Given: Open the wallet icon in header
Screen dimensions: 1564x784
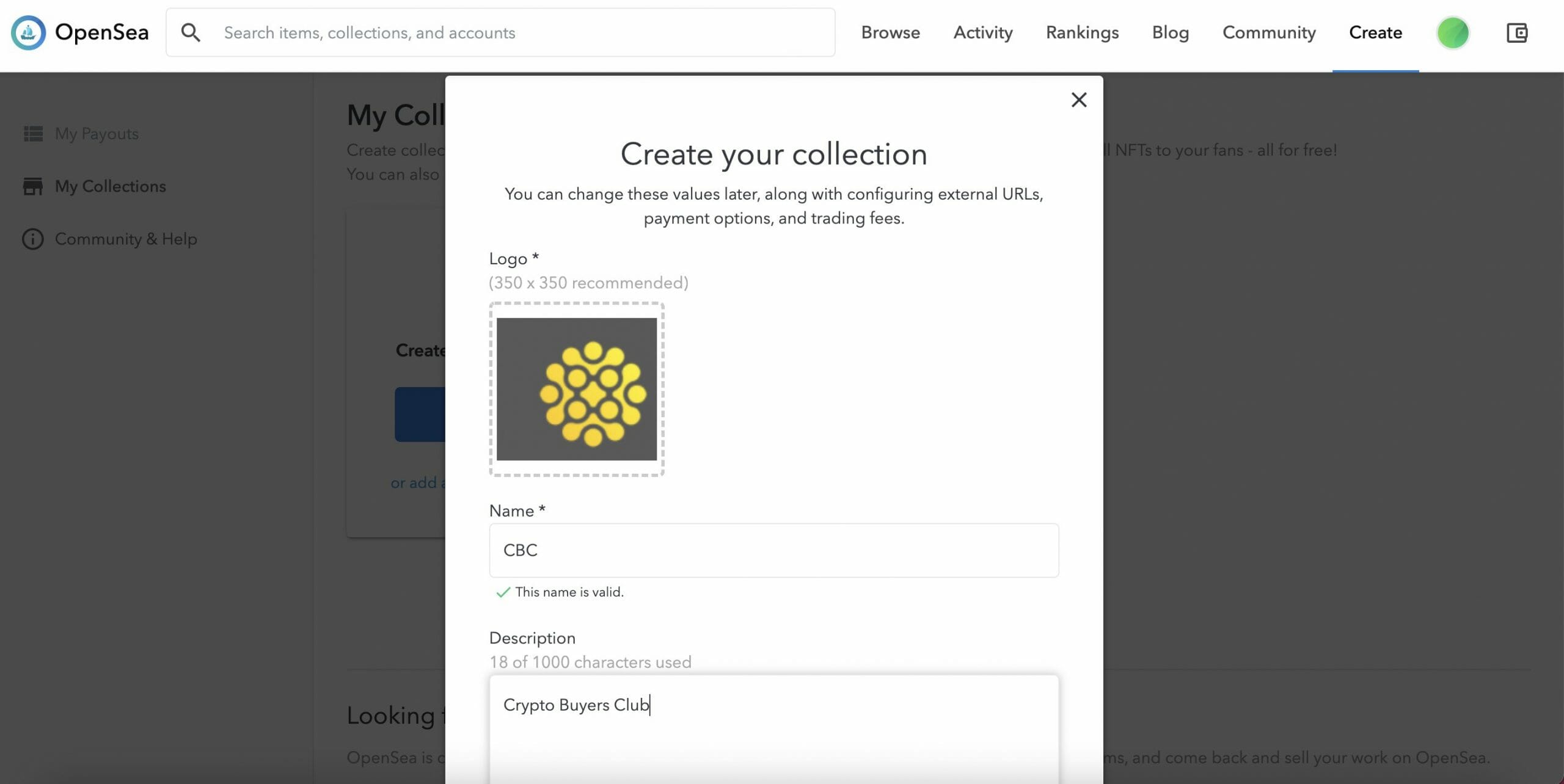Looking at the screenshot, I should (x=1516, y=32).
